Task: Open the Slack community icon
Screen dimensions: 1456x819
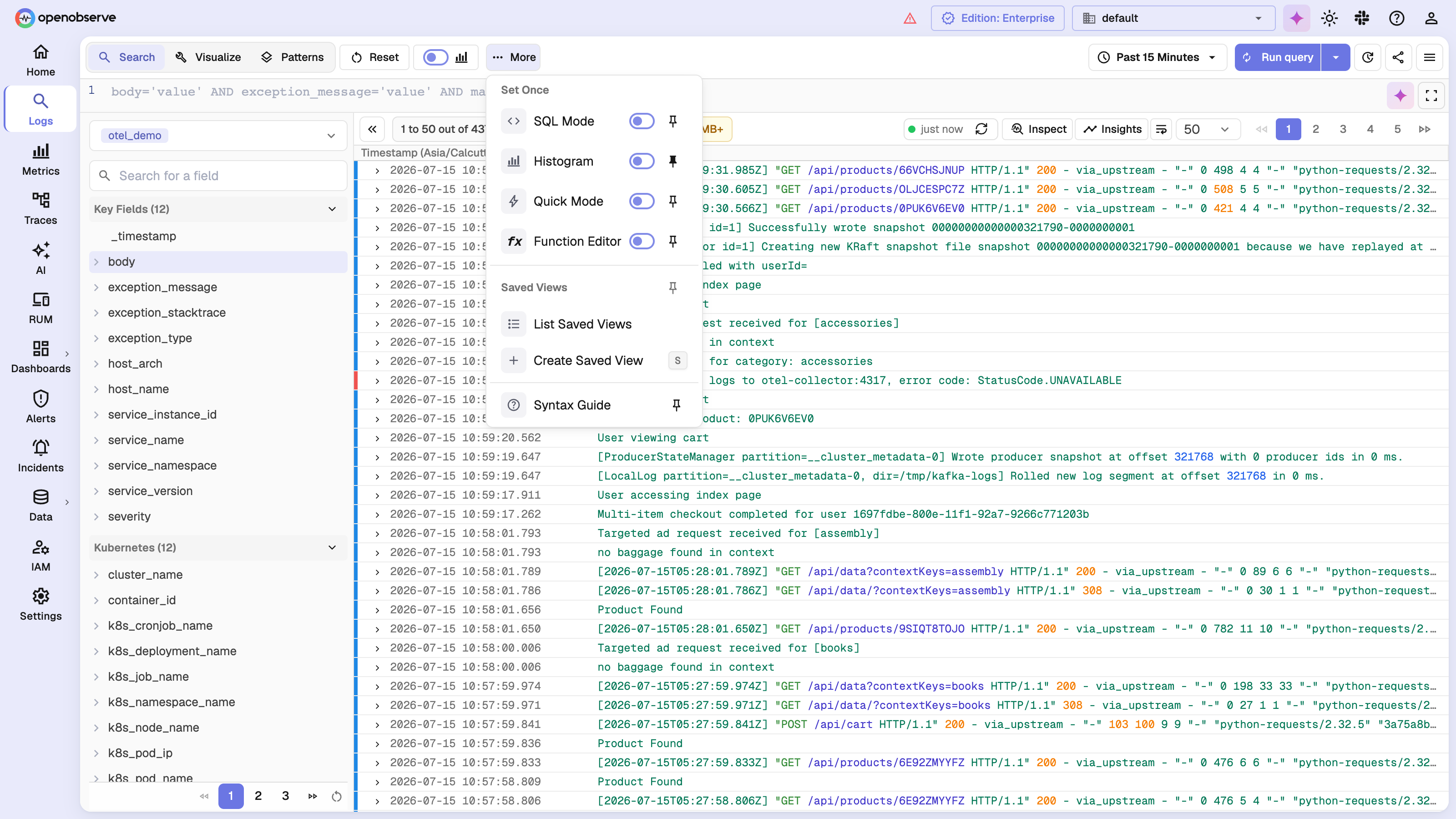Action: coord(1362,18)
